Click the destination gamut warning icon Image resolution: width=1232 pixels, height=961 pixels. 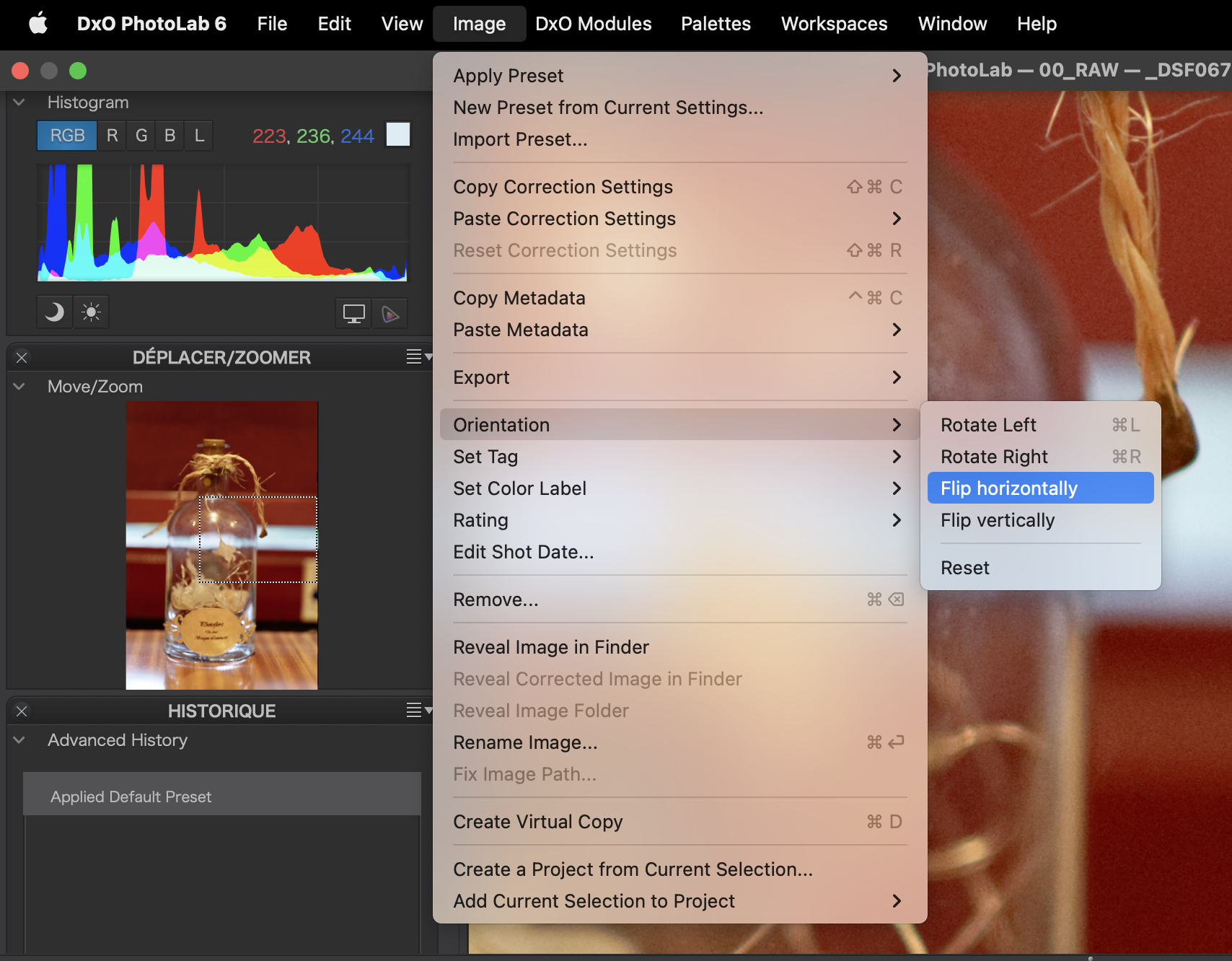coord(390,314)
